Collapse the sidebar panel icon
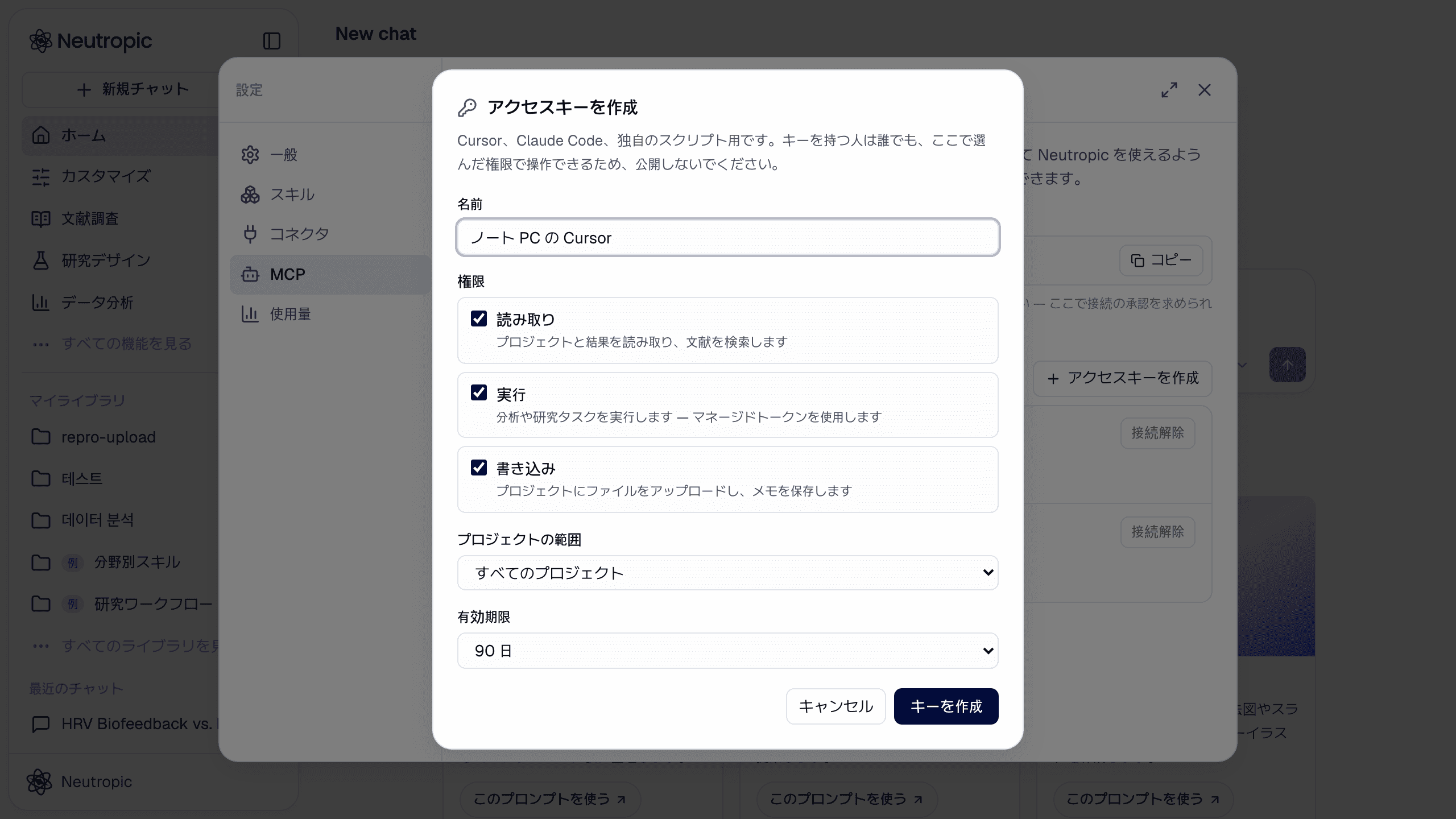This screenshot has height=819, width=1456. (x=272, y=41)
